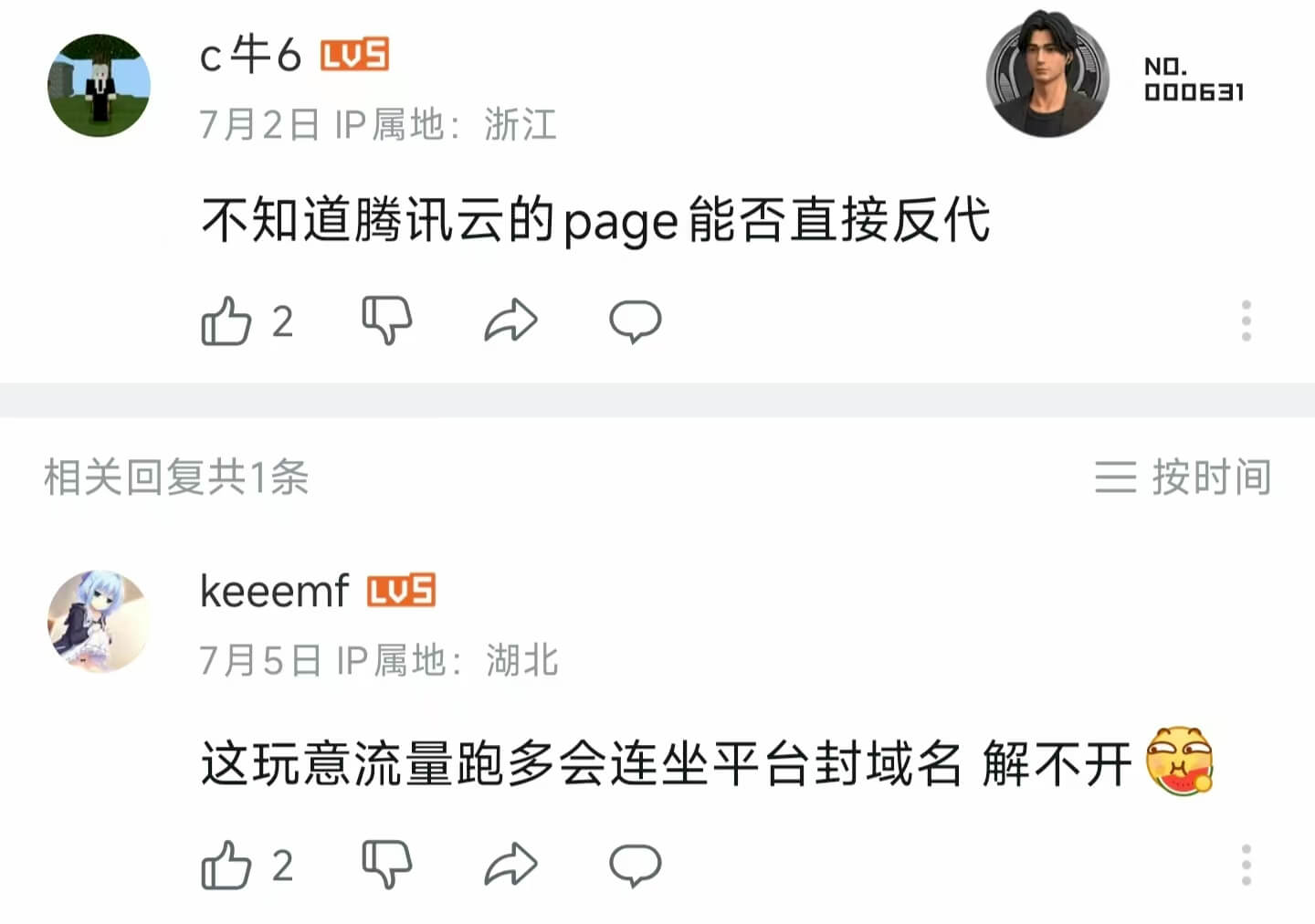The height and width of the screenshot is (924, 1315).
Task: Like keeemf's reply
Action: (226, 865)
